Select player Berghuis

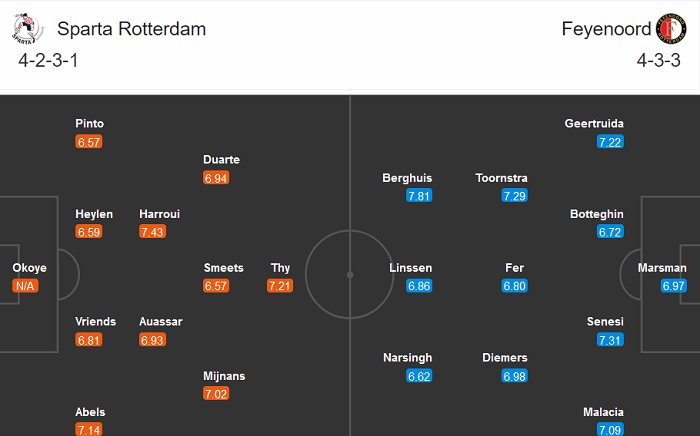coord(407,178)
